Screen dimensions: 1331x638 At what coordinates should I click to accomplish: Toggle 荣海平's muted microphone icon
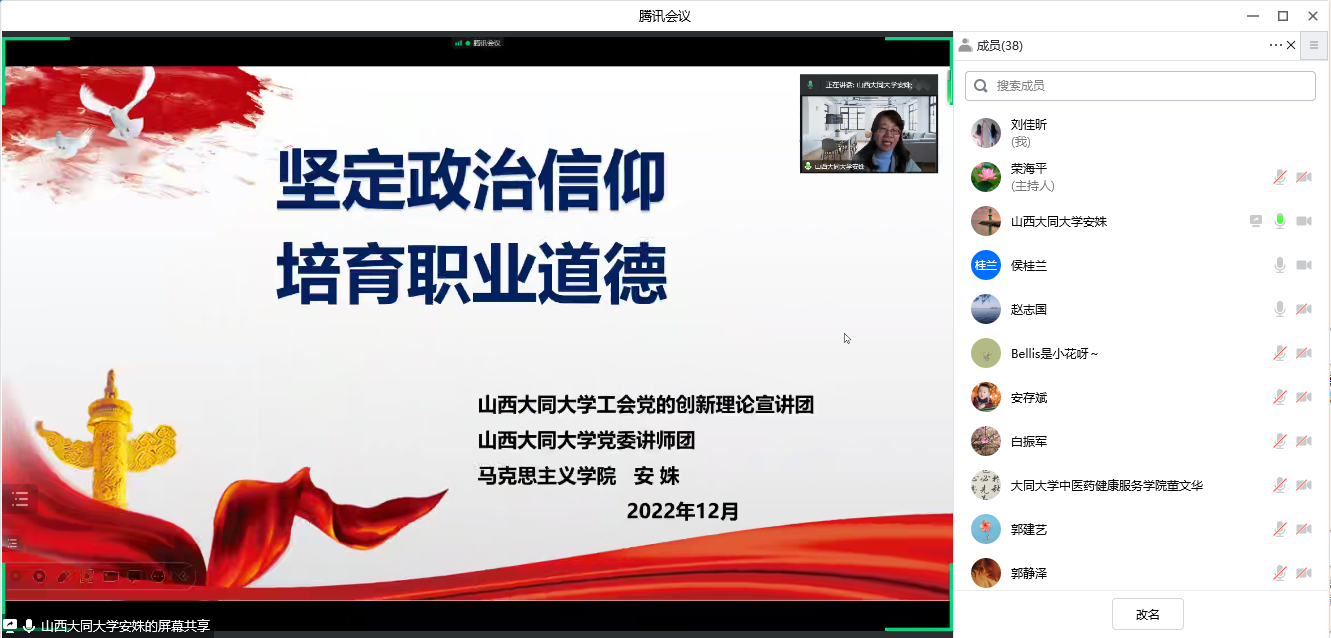pyautogui.click(x=1279, y=177)
